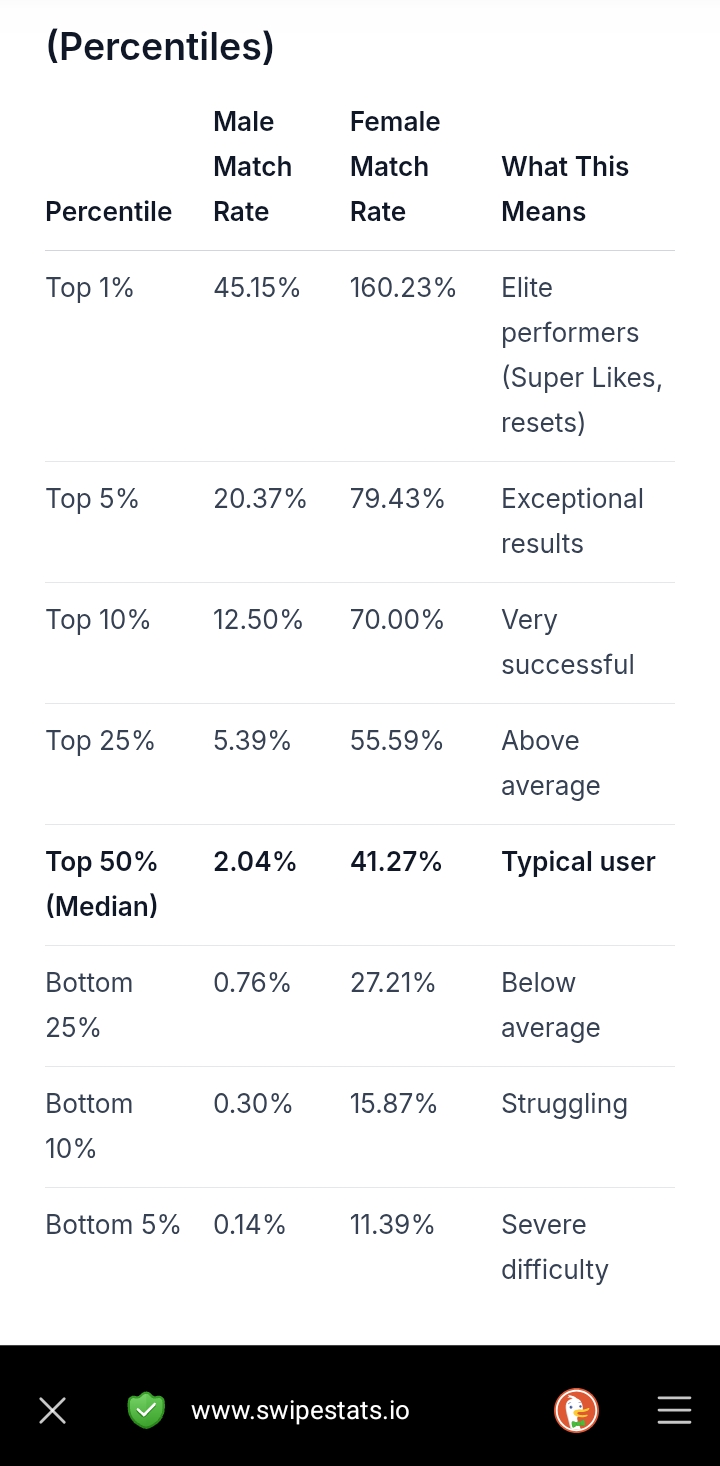Open the DuckDuckGo fire button icon
The width and height of the screenshot is (720, 1466).
tap(576, 1410)
